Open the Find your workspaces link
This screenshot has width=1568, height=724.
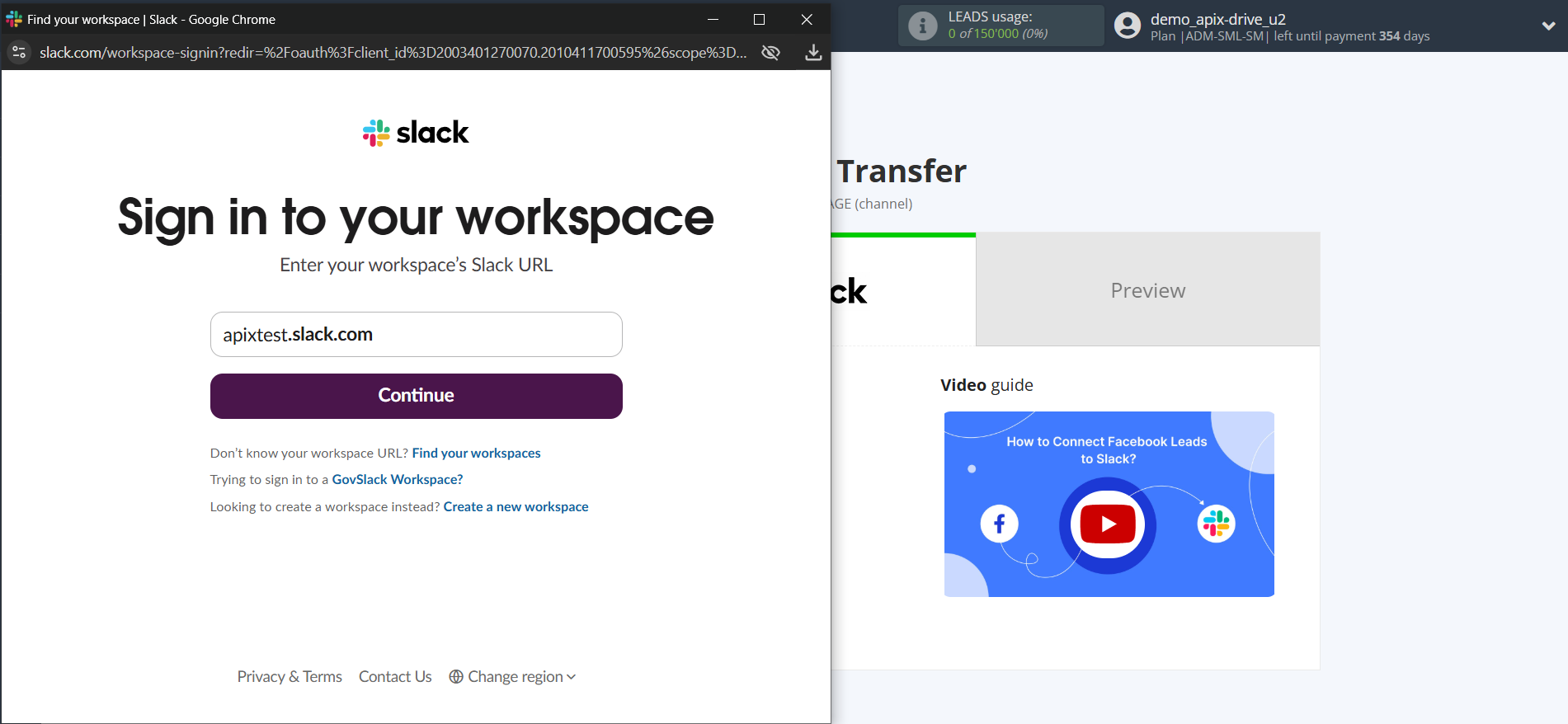[x=476, y=454]
